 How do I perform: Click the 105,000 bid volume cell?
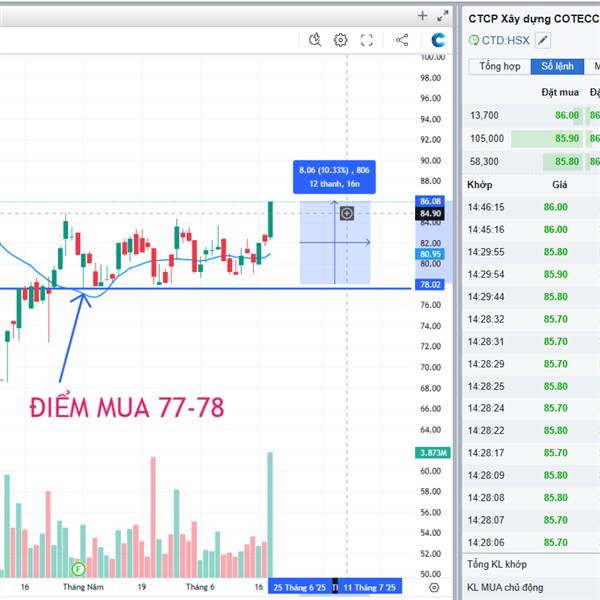[487, 138]
